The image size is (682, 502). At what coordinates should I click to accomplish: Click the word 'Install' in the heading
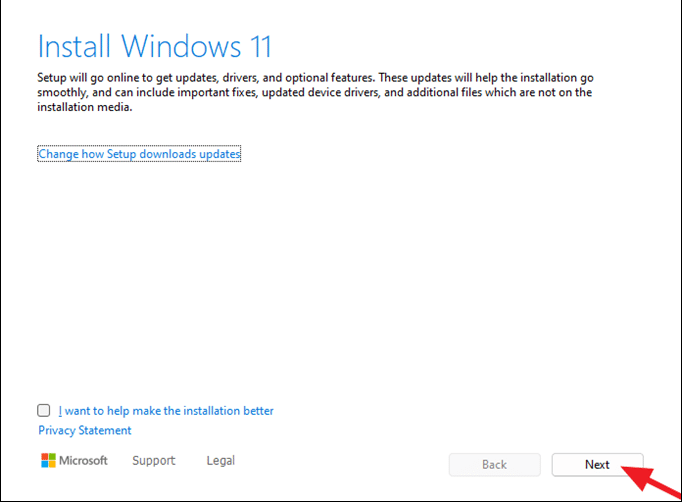75,46
